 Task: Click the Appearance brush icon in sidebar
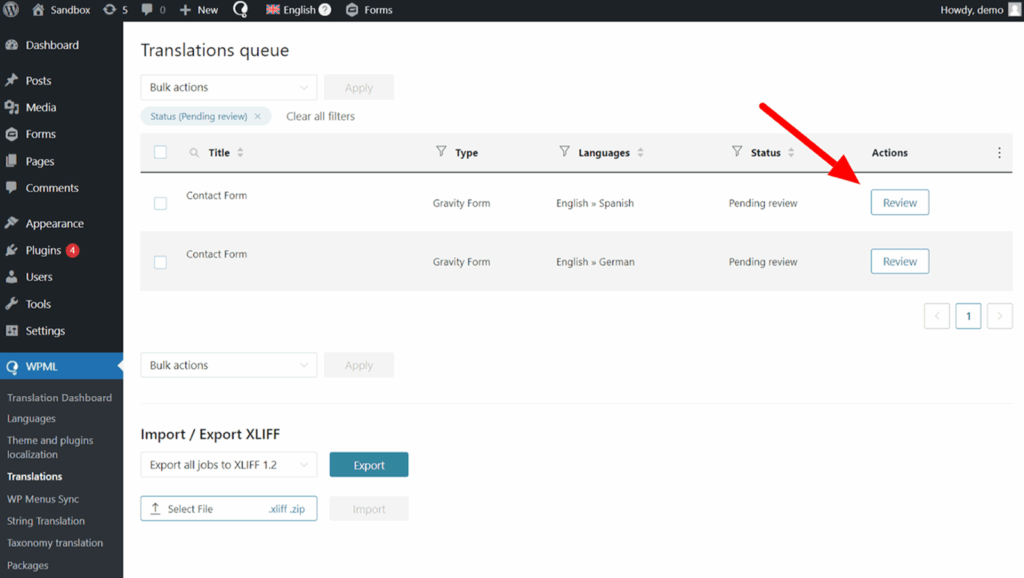(x=12, y=223)
